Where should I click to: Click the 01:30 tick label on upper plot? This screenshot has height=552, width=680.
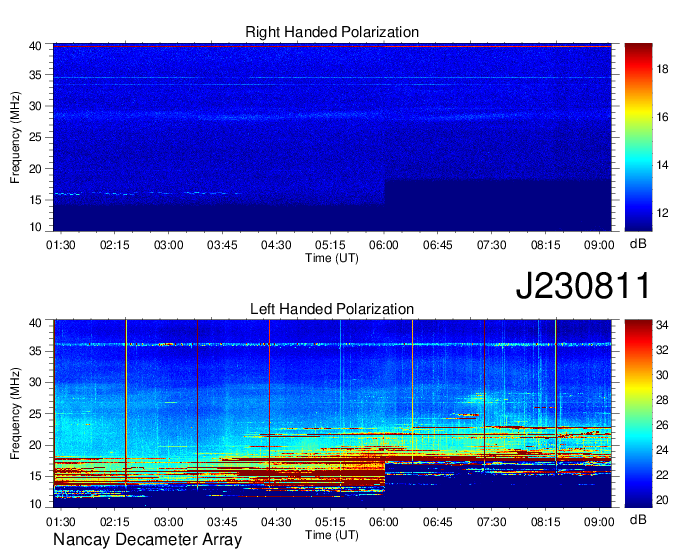tap(61, 245)
